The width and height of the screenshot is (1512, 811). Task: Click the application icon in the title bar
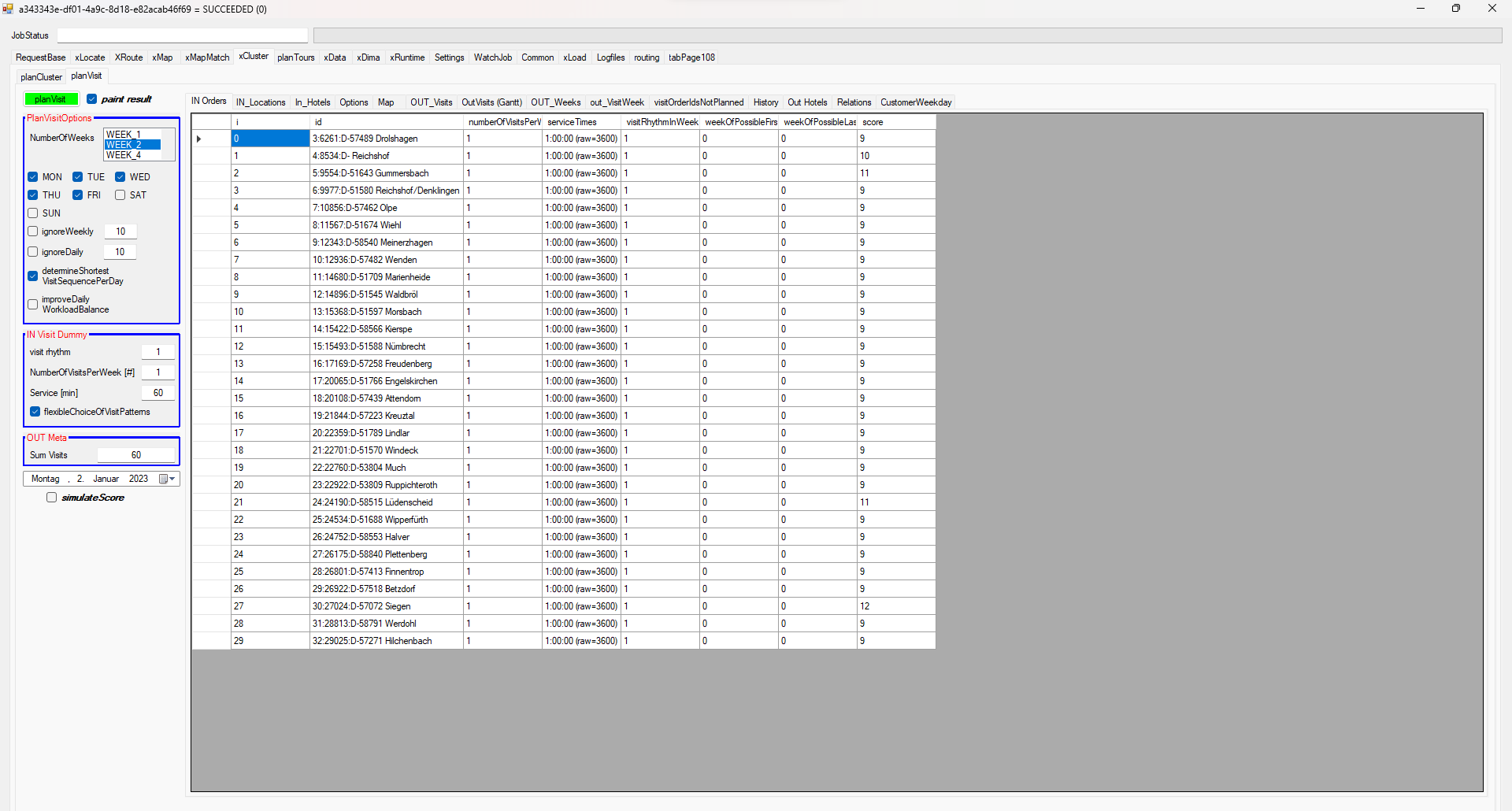[8, 9]
